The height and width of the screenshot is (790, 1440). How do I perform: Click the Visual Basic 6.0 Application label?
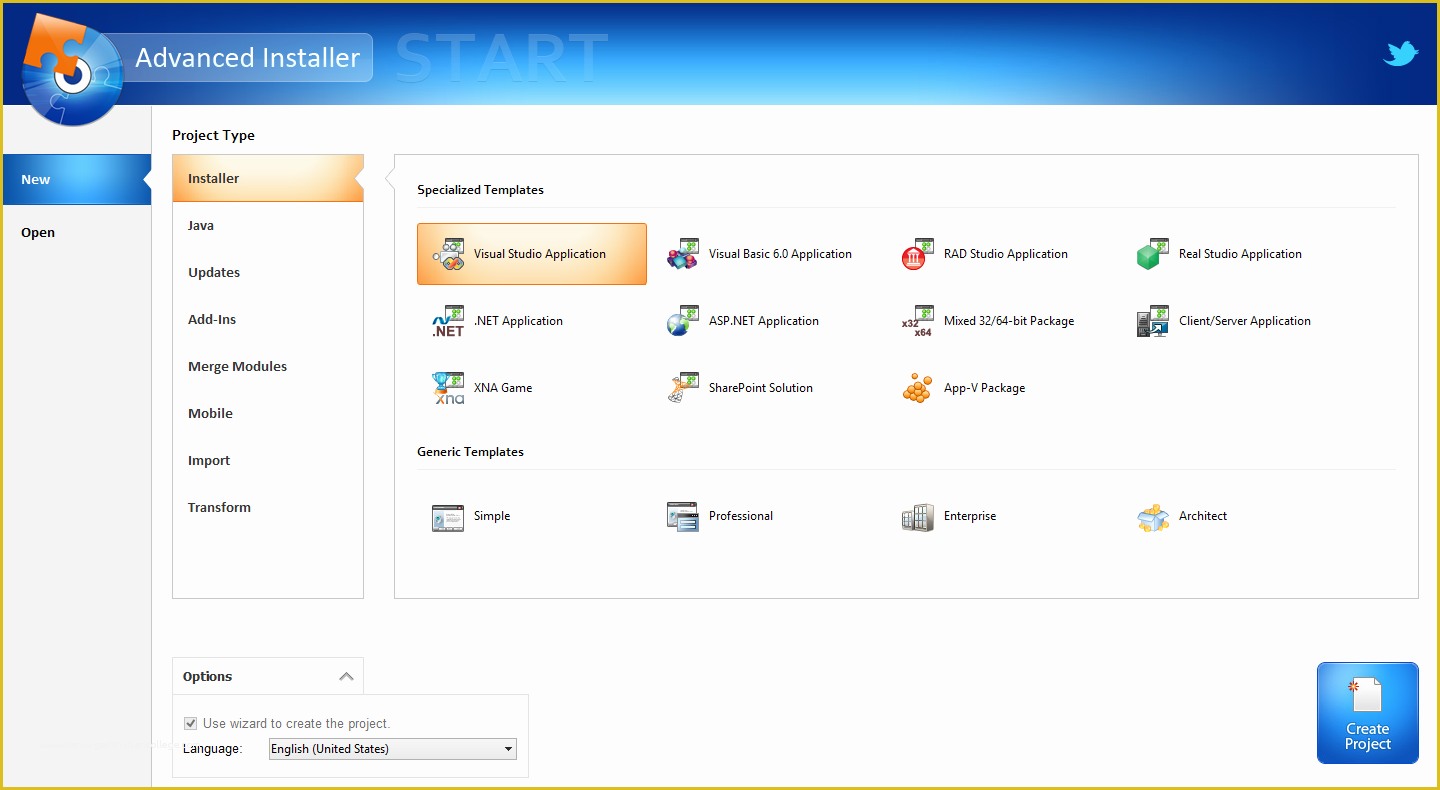[780, 254]
